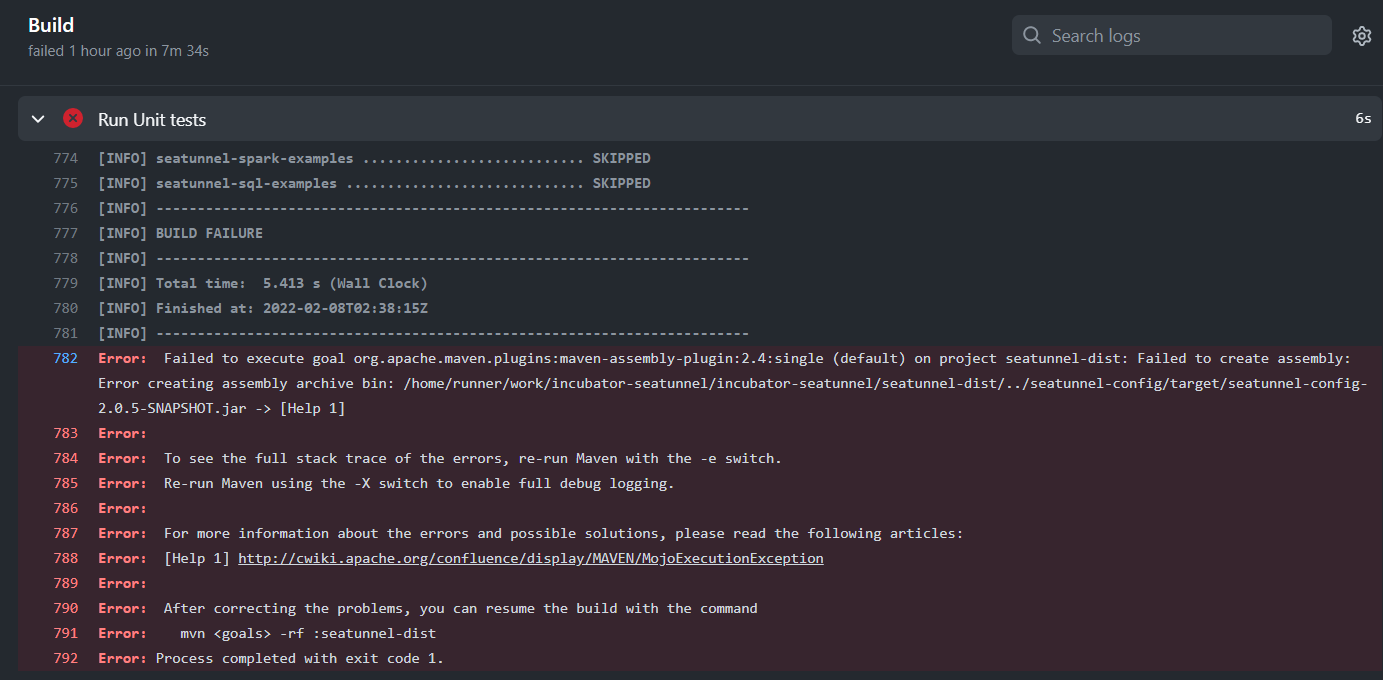Collapse the Run Unit tests step
1383x680 pixels.
point(38,119)
